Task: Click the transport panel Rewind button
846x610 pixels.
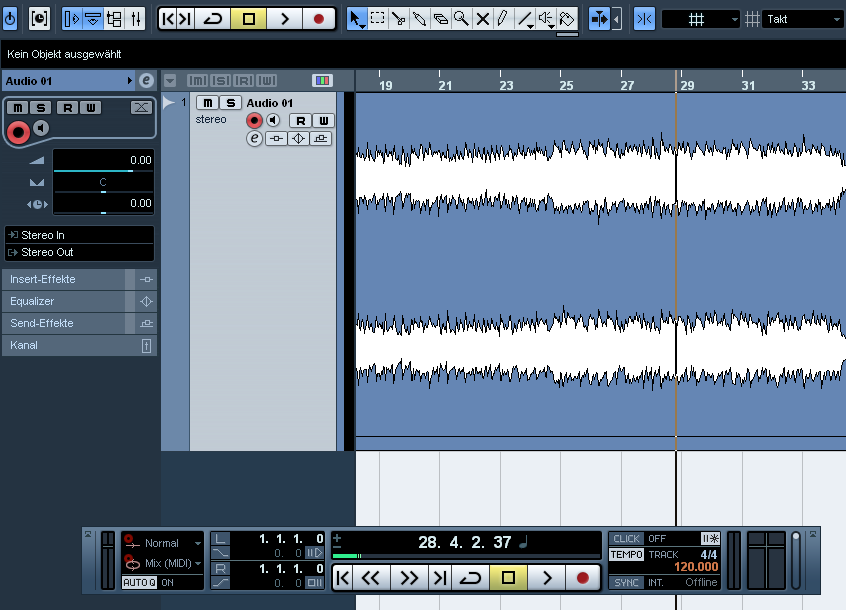Action: click(371, 578)
